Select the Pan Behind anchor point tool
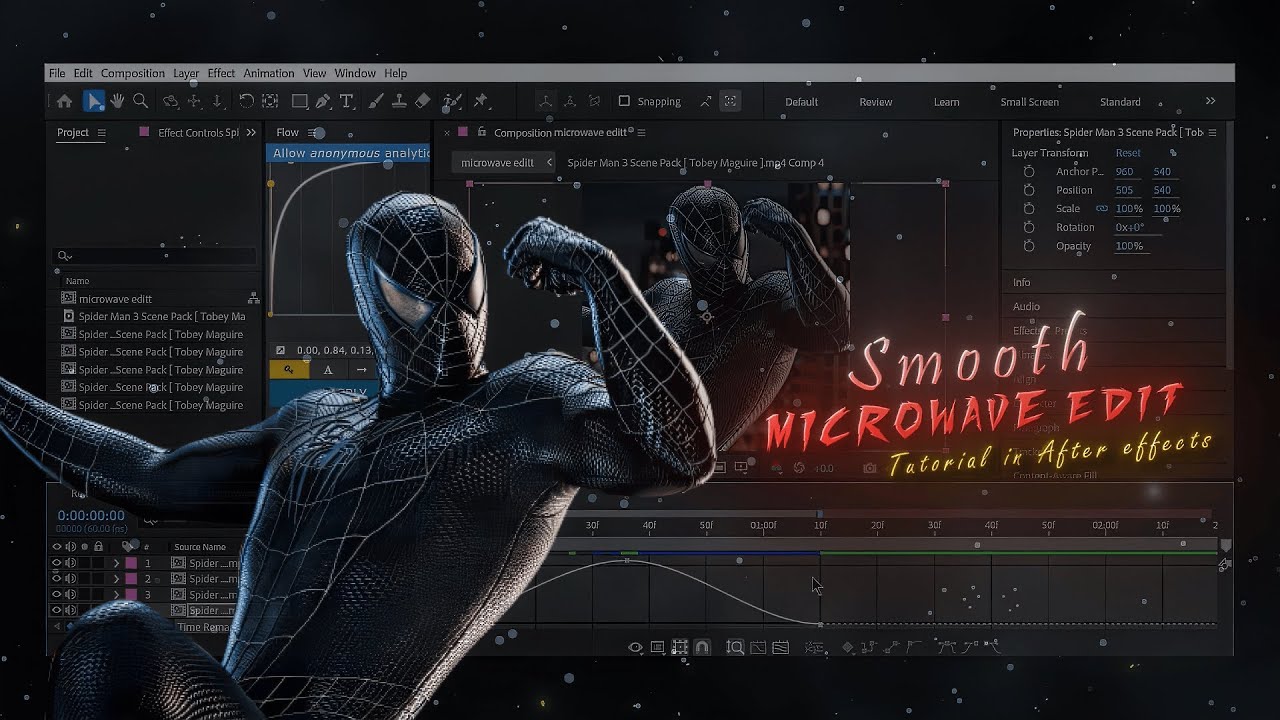Image resolution: width=1280 pixels, height=720 pixels. [270, 101]
